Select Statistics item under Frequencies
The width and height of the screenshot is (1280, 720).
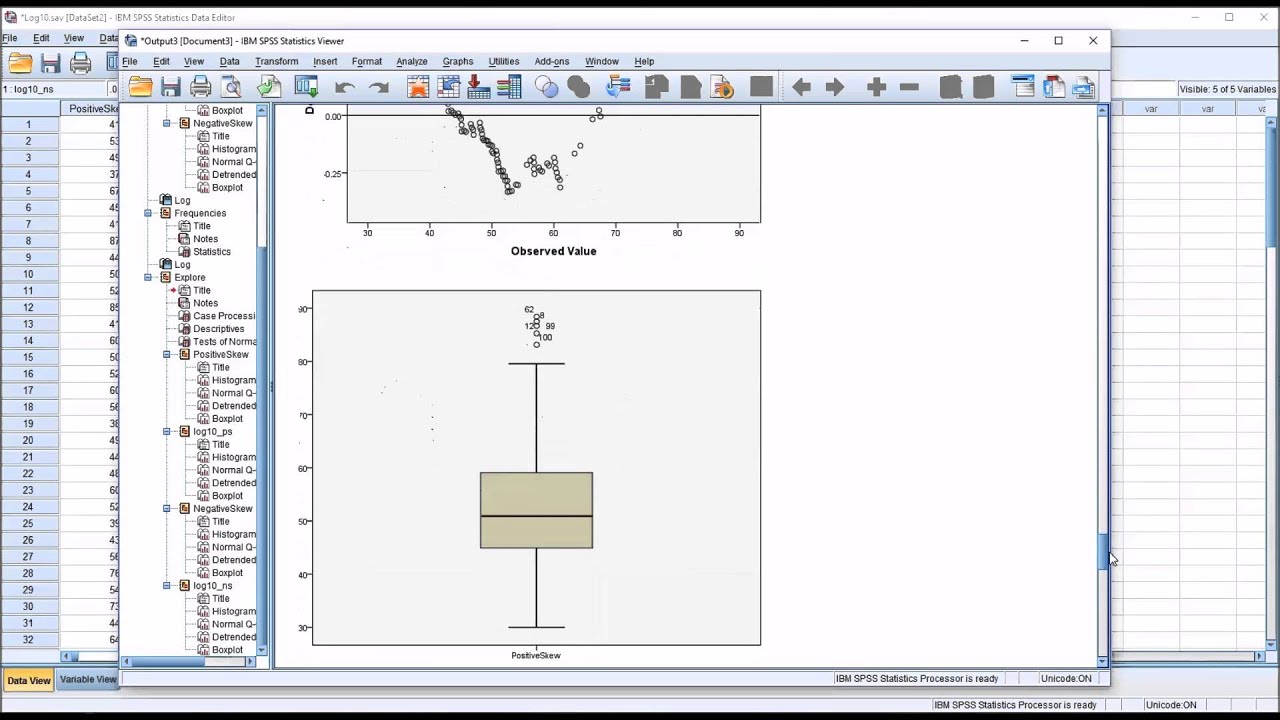pos(211,252)
